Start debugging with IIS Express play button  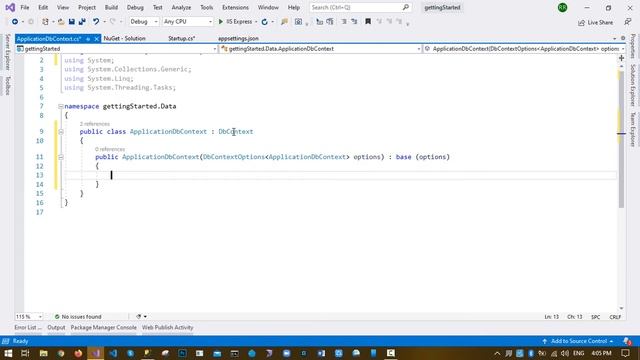[x=235, y=22]
